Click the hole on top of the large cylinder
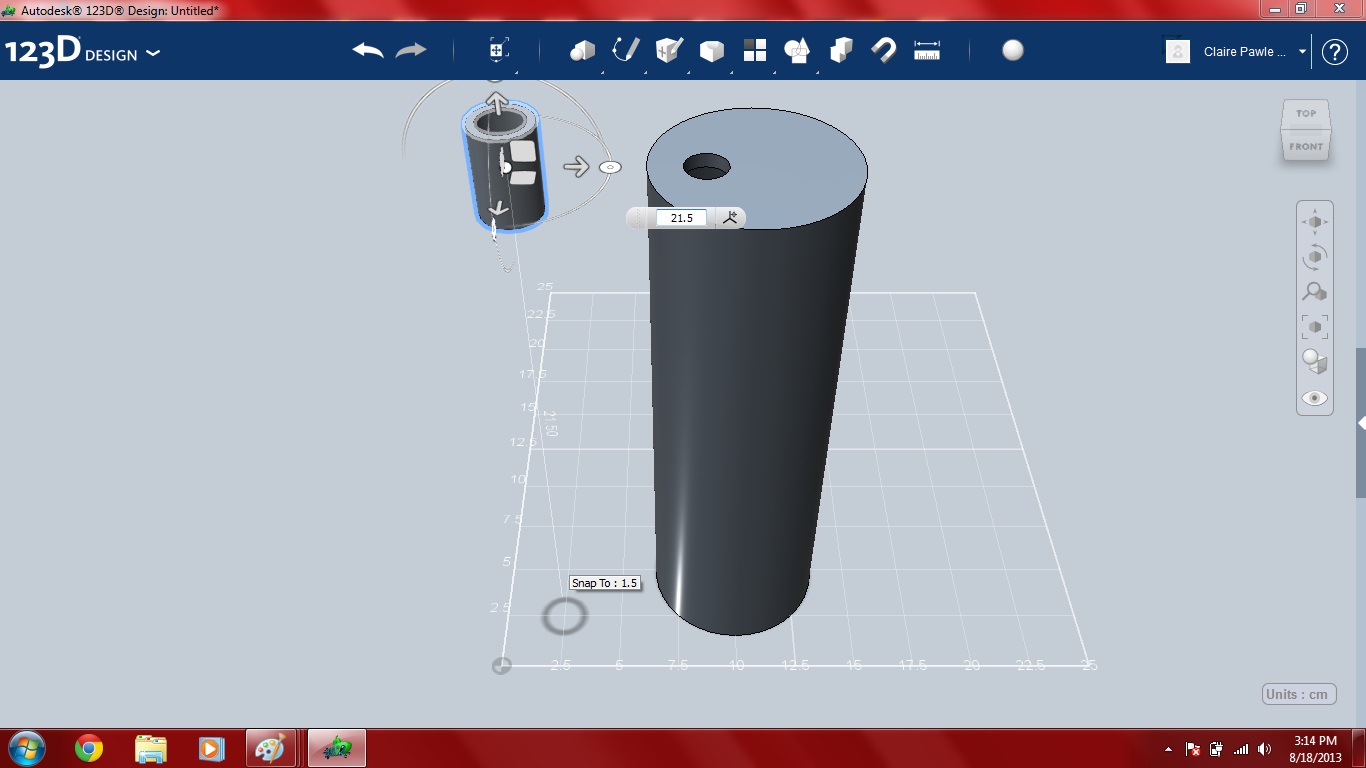 tap(707, 167)
